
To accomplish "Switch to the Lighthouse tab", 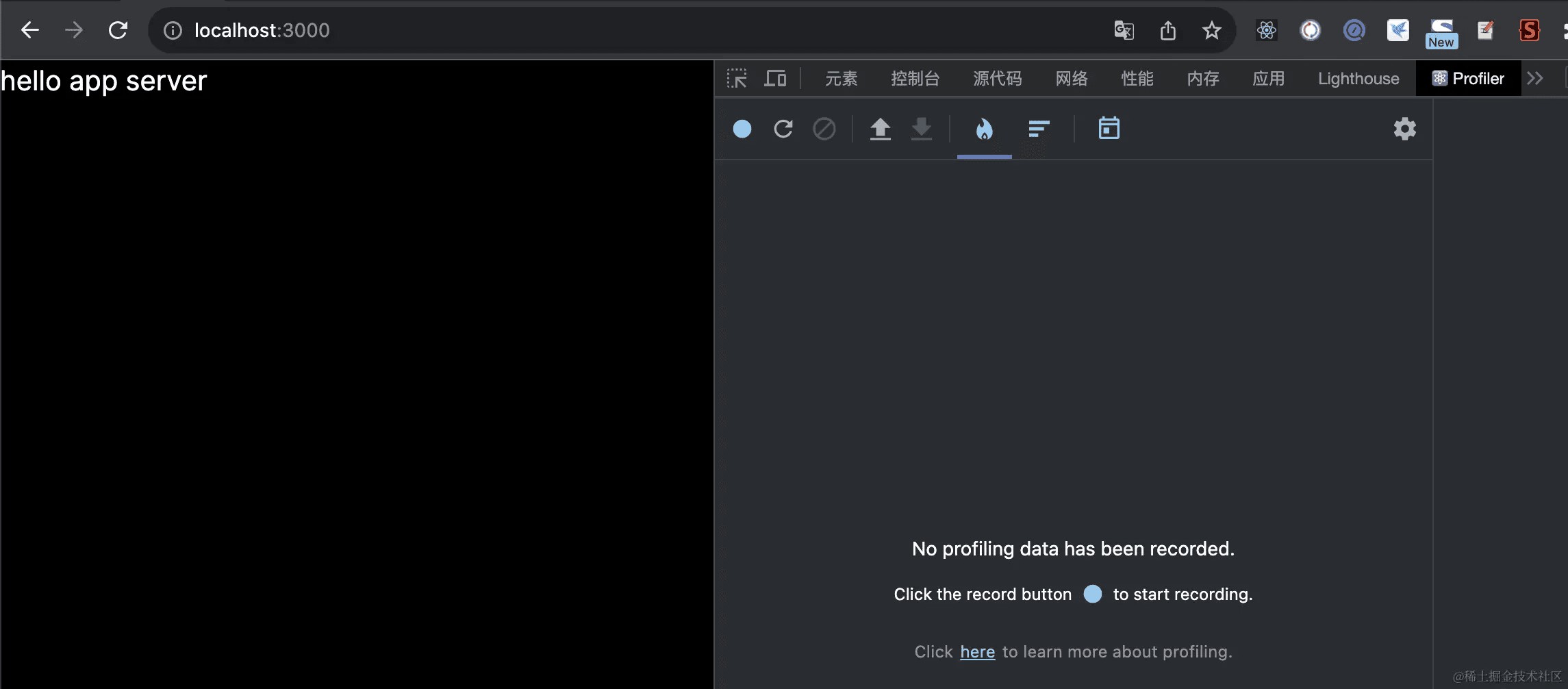I will (x=1358, y=79).
